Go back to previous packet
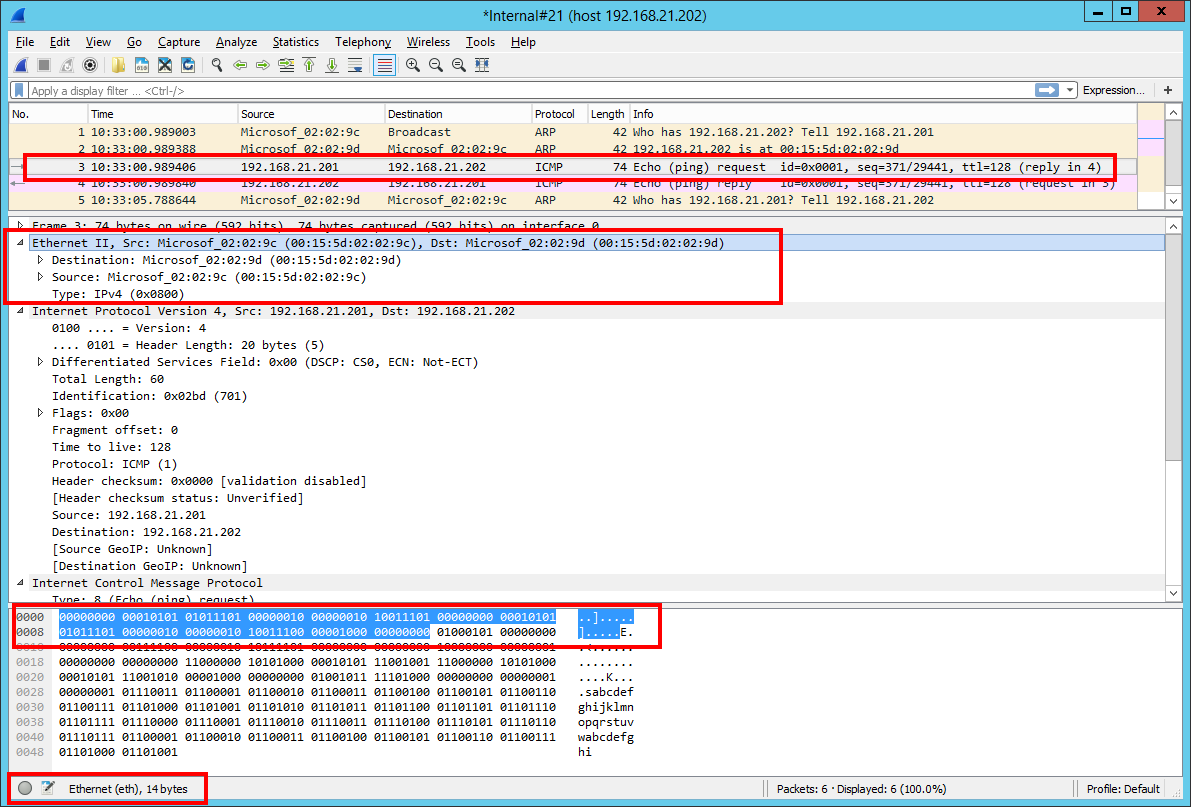 click(x=240, y=65)
